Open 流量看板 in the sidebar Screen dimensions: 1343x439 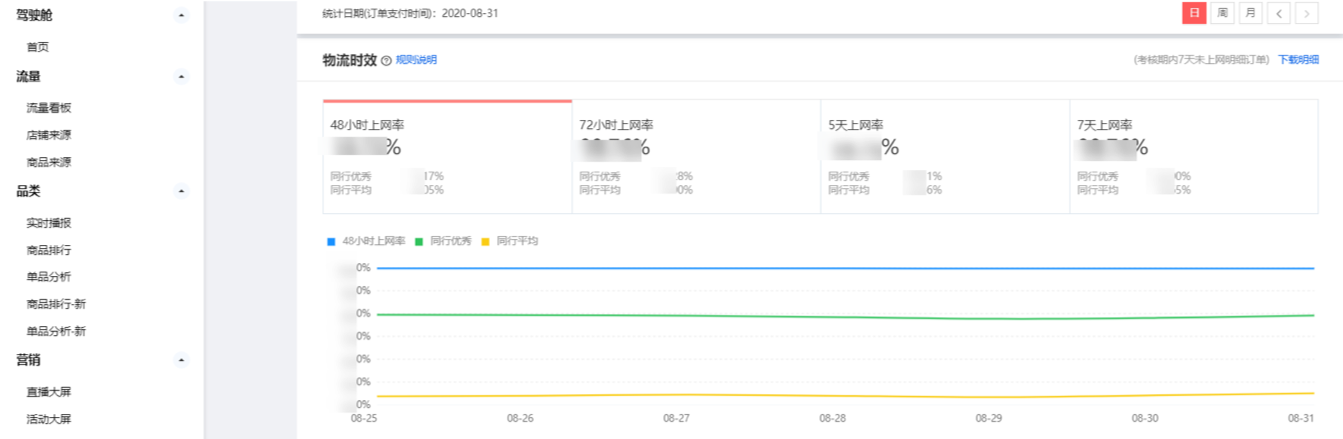(49, 108)
